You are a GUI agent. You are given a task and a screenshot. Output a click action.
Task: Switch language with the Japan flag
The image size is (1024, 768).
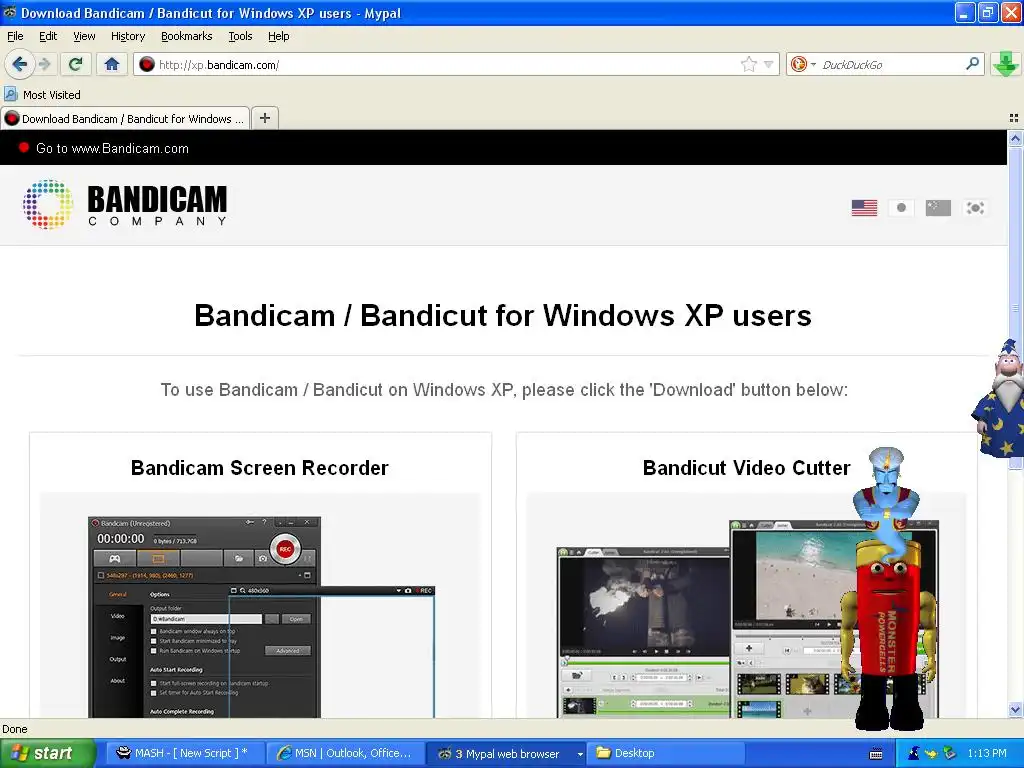(x=901, y=208)
